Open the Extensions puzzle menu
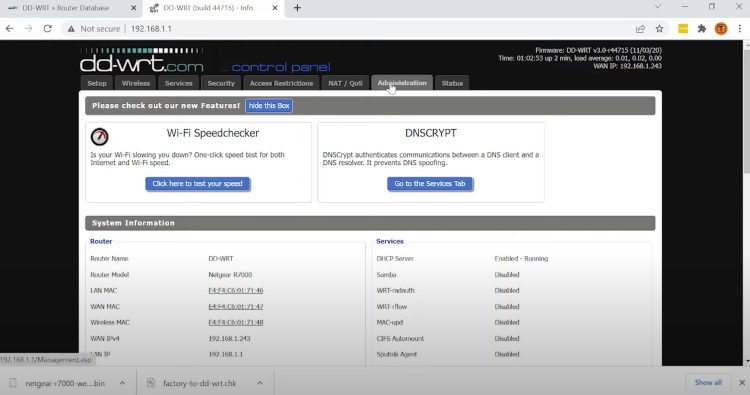750x395 pixels. (702, 29)
